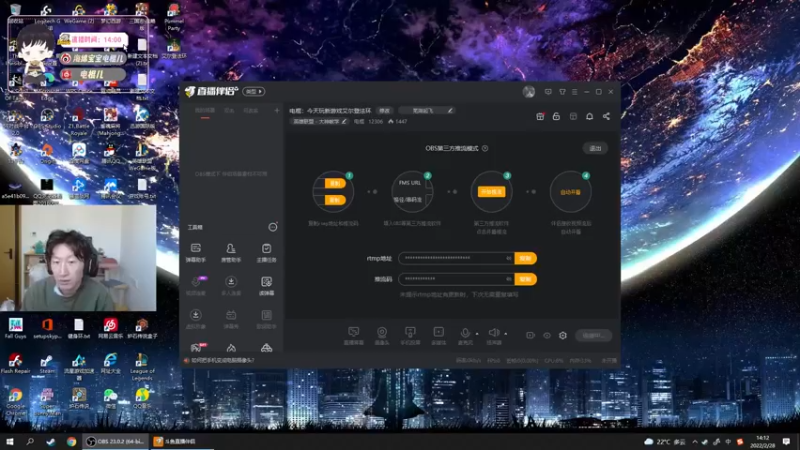The width and height of the screenshot is (800, 450).
Task: Click the 退出 button to leave OBS mode
Action: pos(595,148)
